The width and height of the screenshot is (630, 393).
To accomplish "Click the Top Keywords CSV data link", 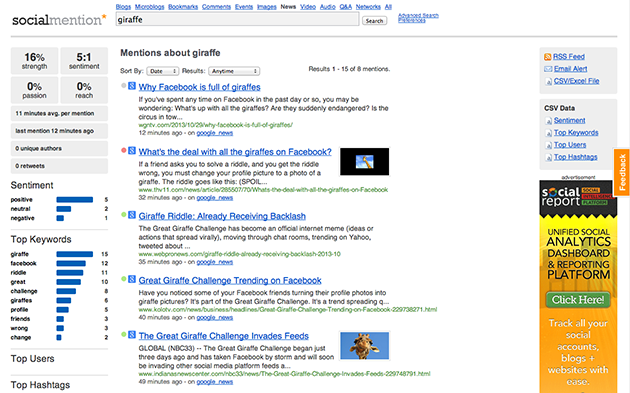I will 576,132.
